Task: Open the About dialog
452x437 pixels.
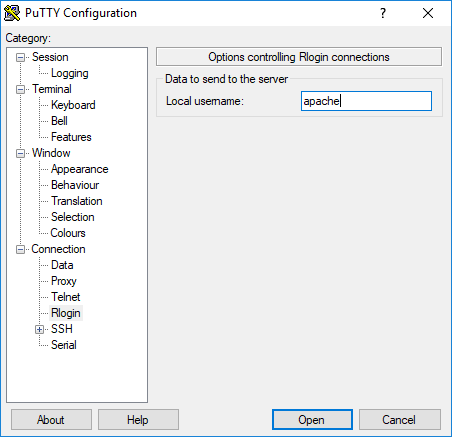Action: pyautogui.click(x=51, y=420)
